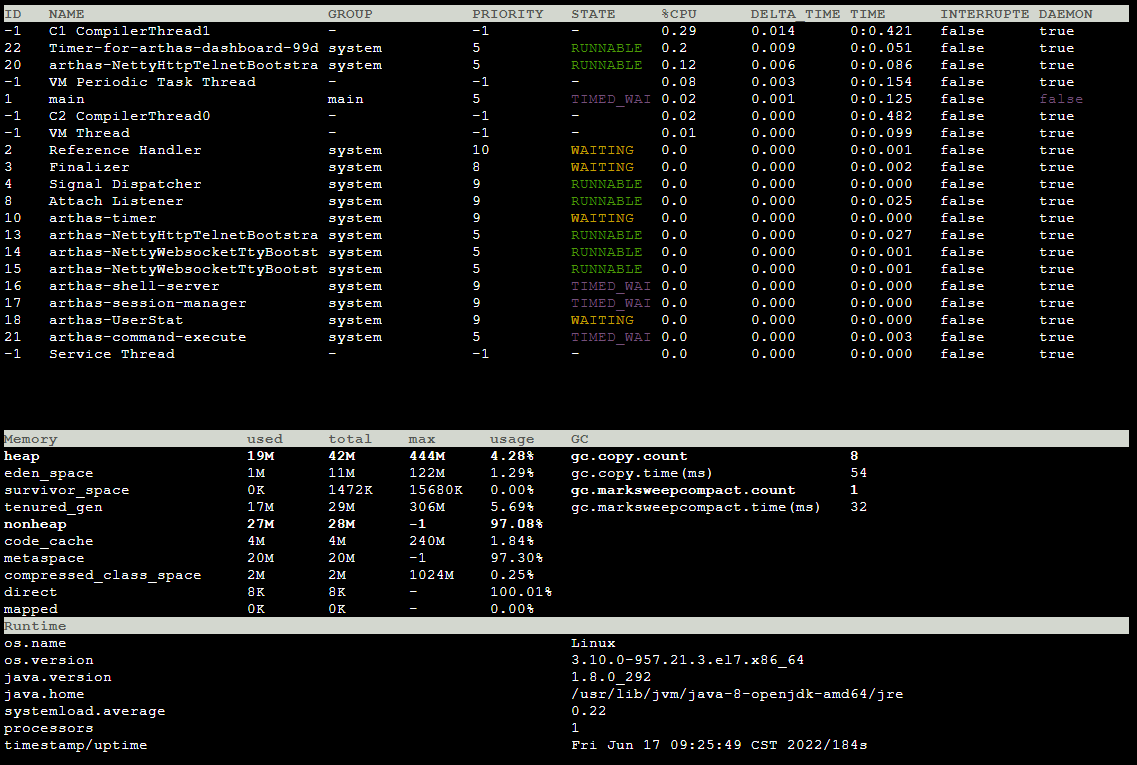Click 'code_cache' memory row label
The width and height of the screenshot is (1137, 765).
tap(49, 542)
